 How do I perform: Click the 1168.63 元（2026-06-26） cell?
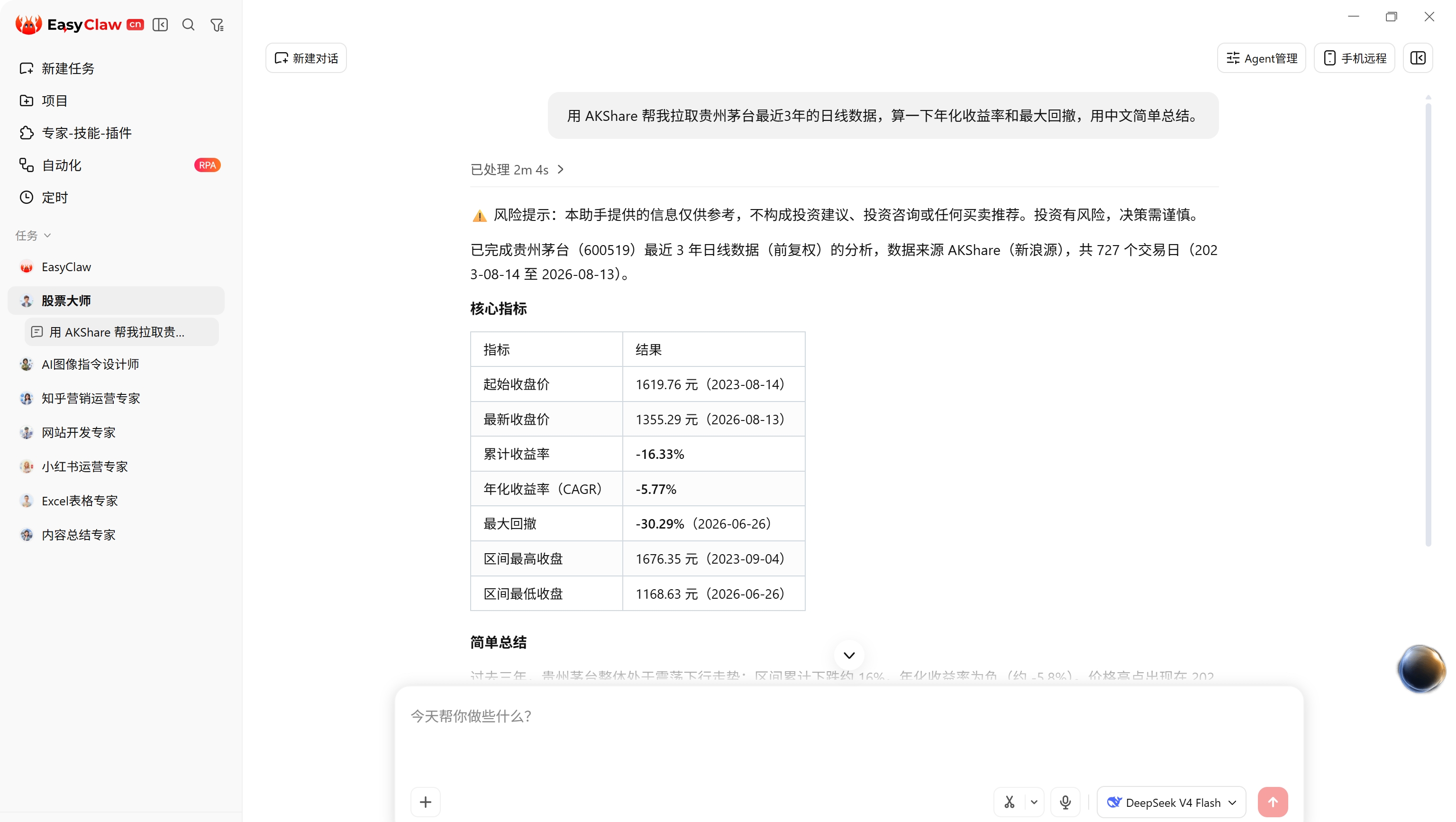tap(713, 594)
